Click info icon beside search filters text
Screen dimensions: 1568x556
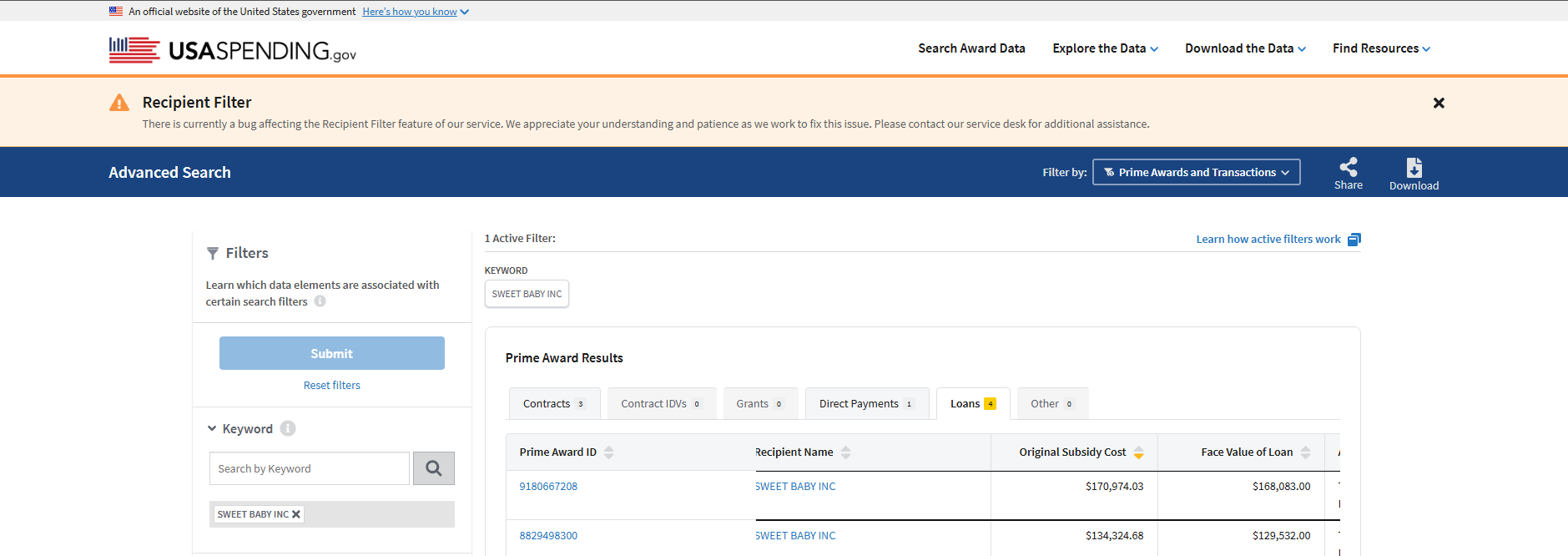(x=320, y=301)
